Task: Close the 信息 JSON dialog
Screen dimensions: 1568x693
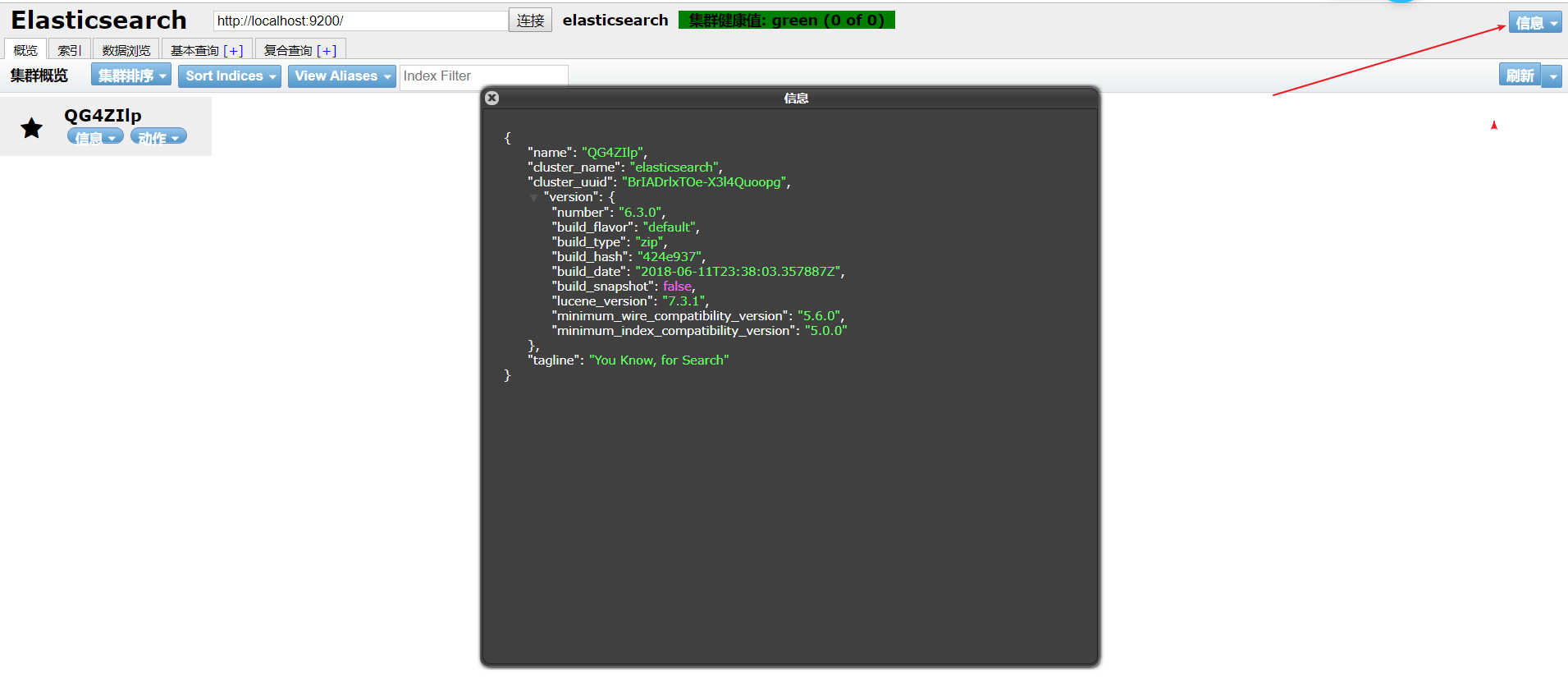Action: pos(492,98)
